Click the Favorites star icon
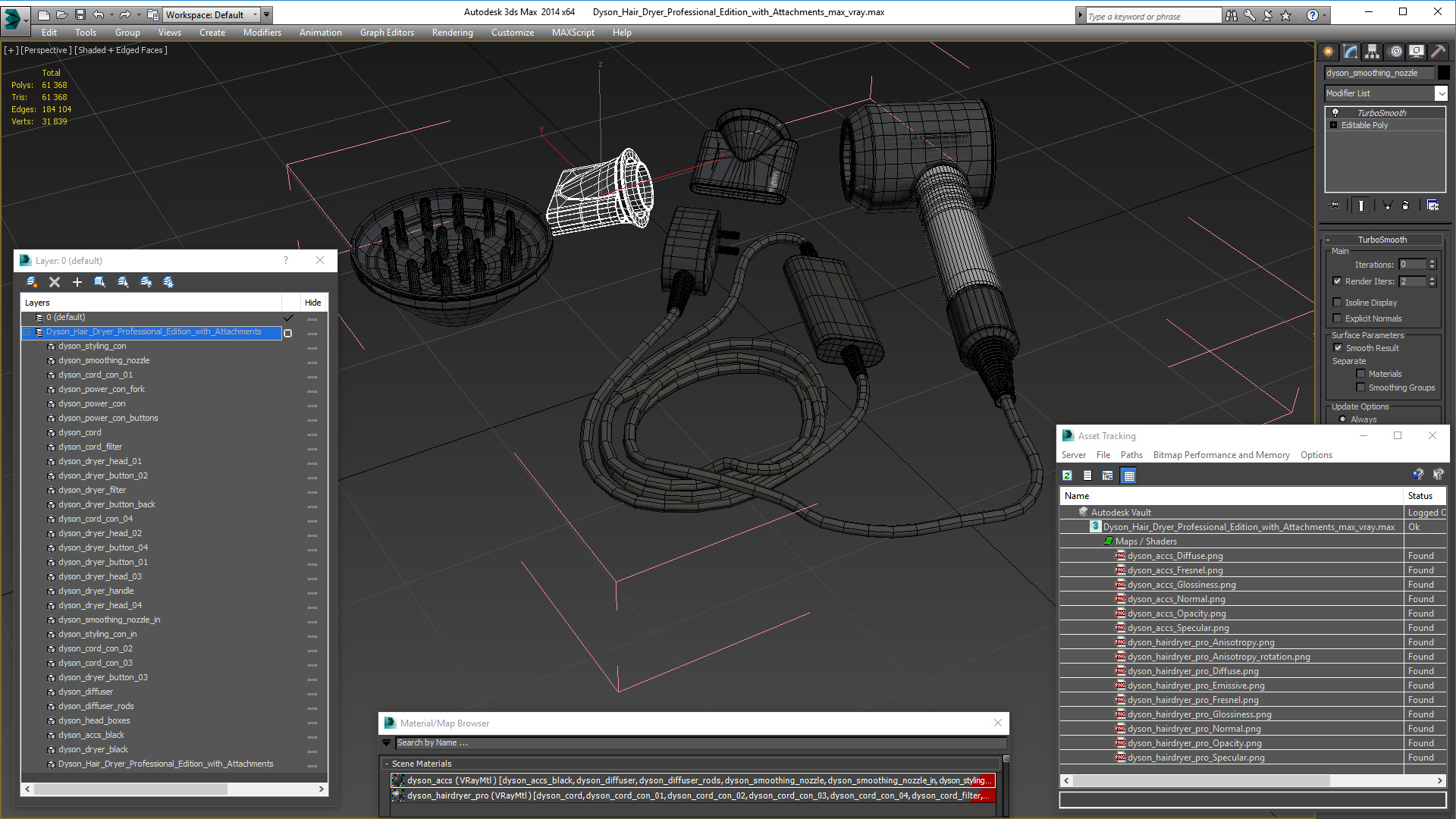Viewport: 1456px width, 819px height. [1285, 15]
